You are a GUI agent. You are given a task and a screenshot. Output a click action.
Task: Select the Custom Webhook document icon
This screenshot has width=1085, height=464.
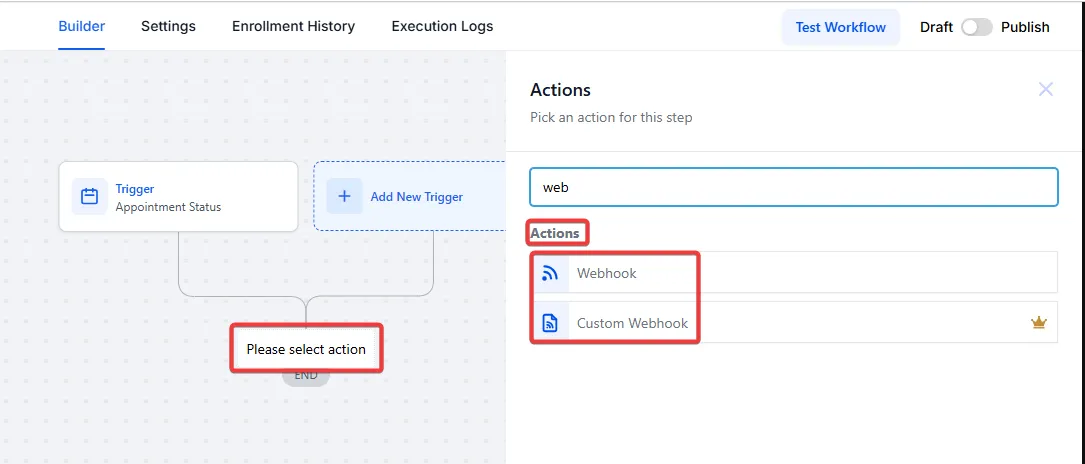coord(550,323)
